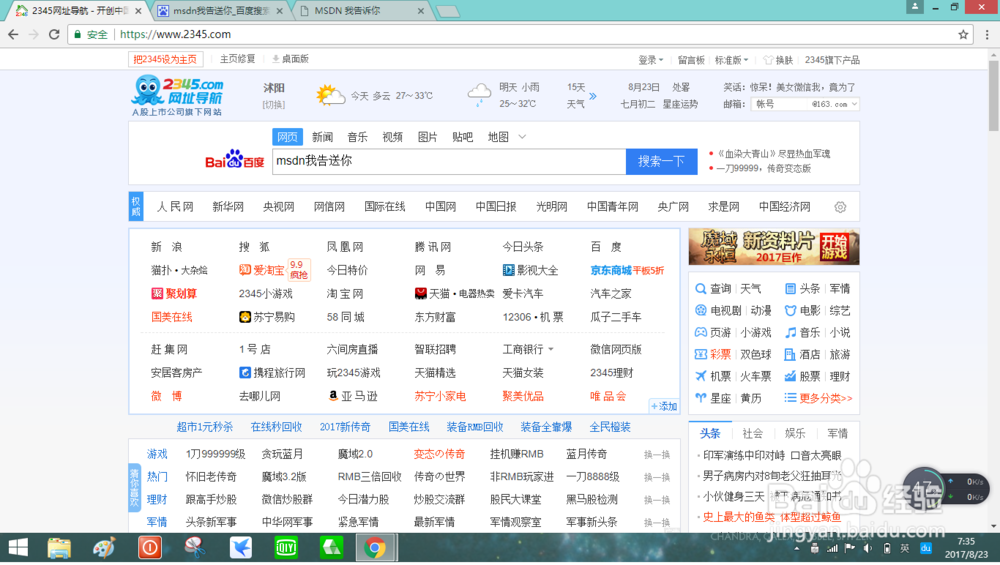
Task: Reload the page with refresh icon
Action: coord(54,34)
